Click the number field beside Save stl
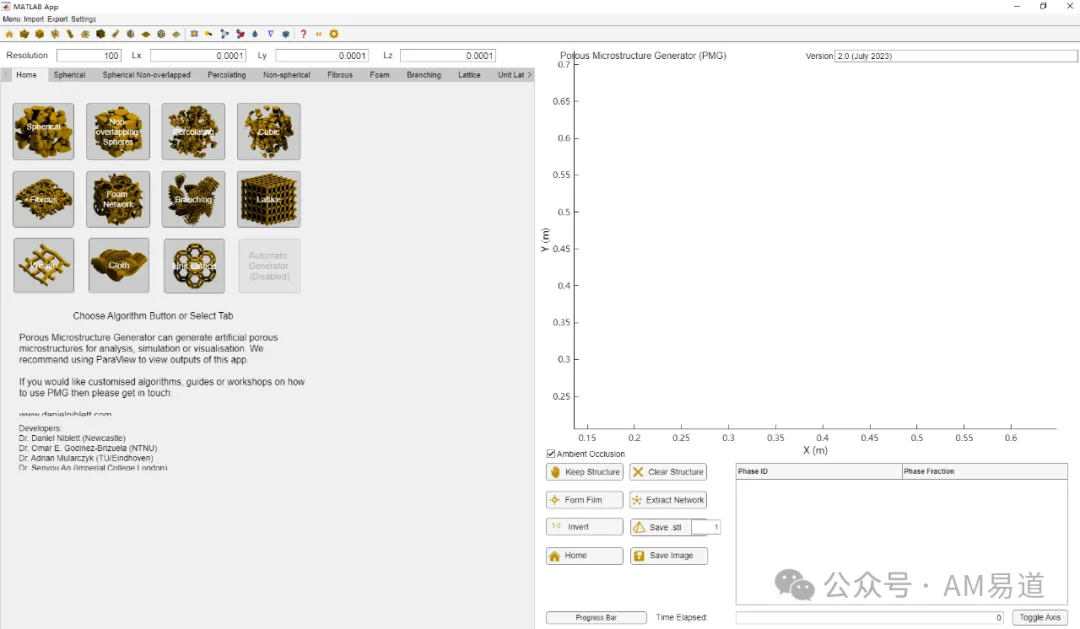Image resolution: width=1080 pixels, height=629 pixels. [706, 527]
